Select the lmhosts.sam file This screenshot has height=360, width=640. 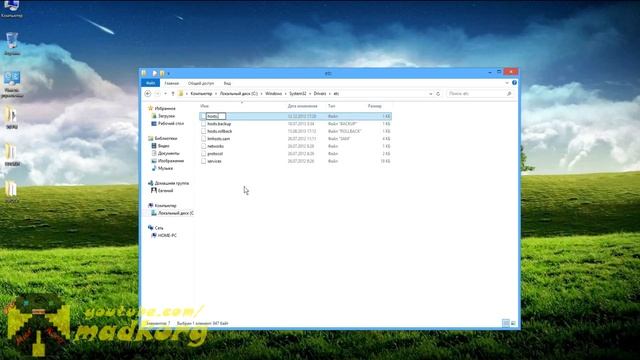point(218,139)
